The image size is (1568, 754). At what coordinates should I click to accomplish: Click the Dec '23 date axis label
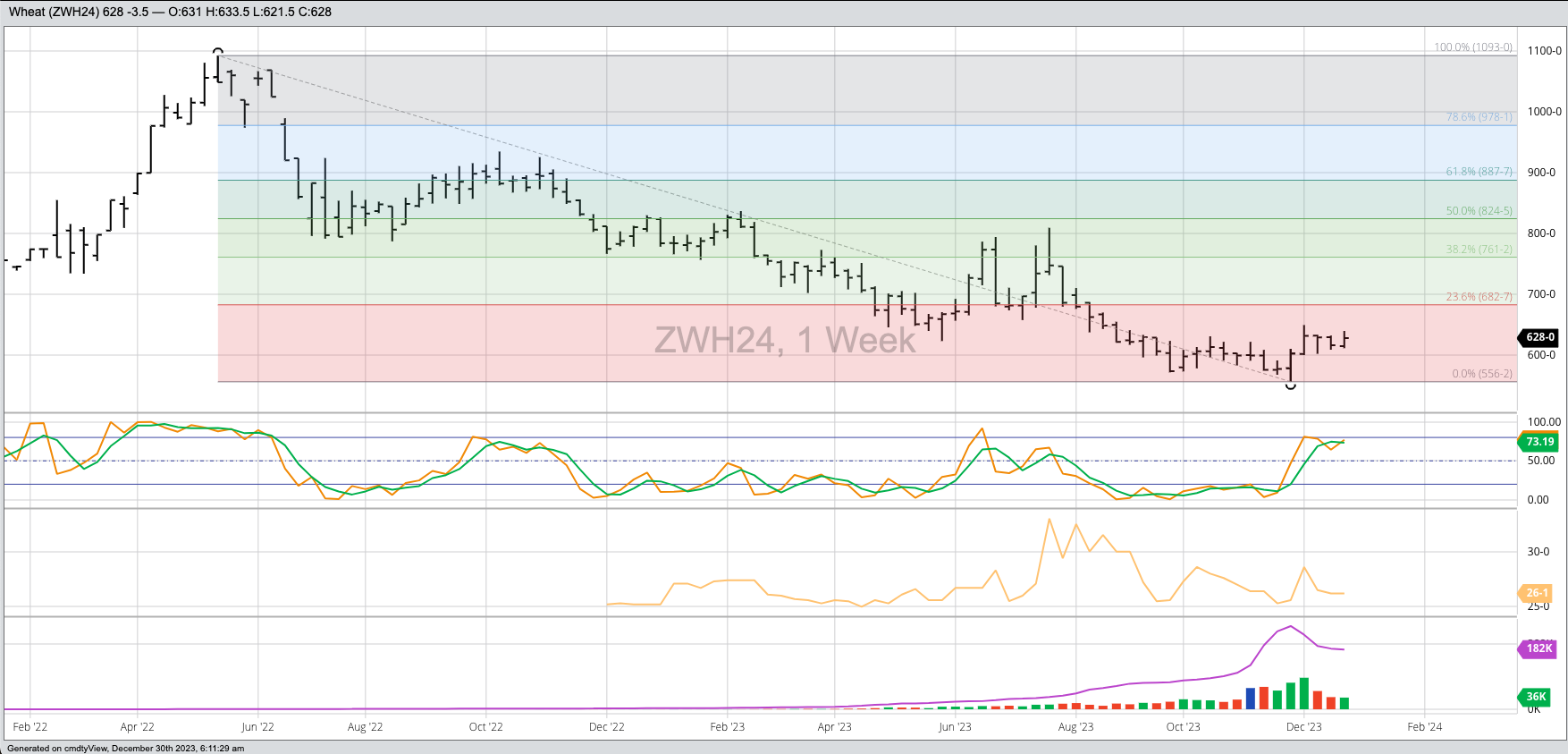pyautogui.click(x=1303, y=727)
